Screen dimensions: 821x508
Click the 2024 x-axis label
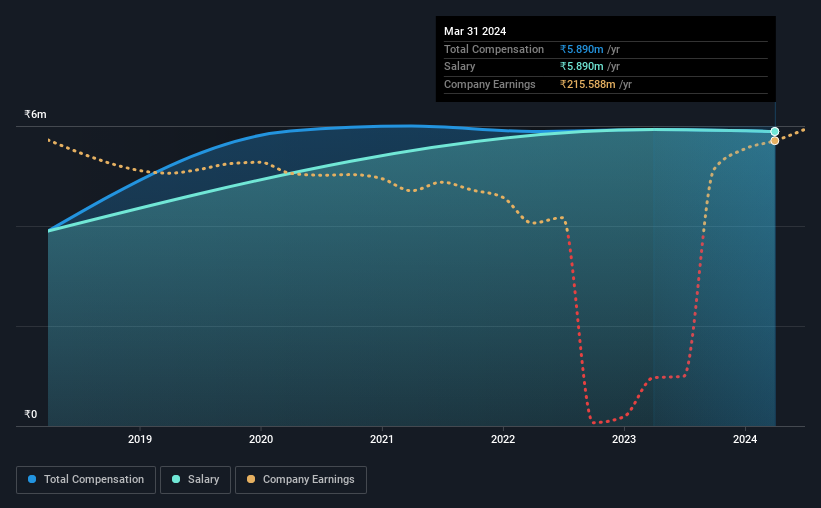[745, 439]
